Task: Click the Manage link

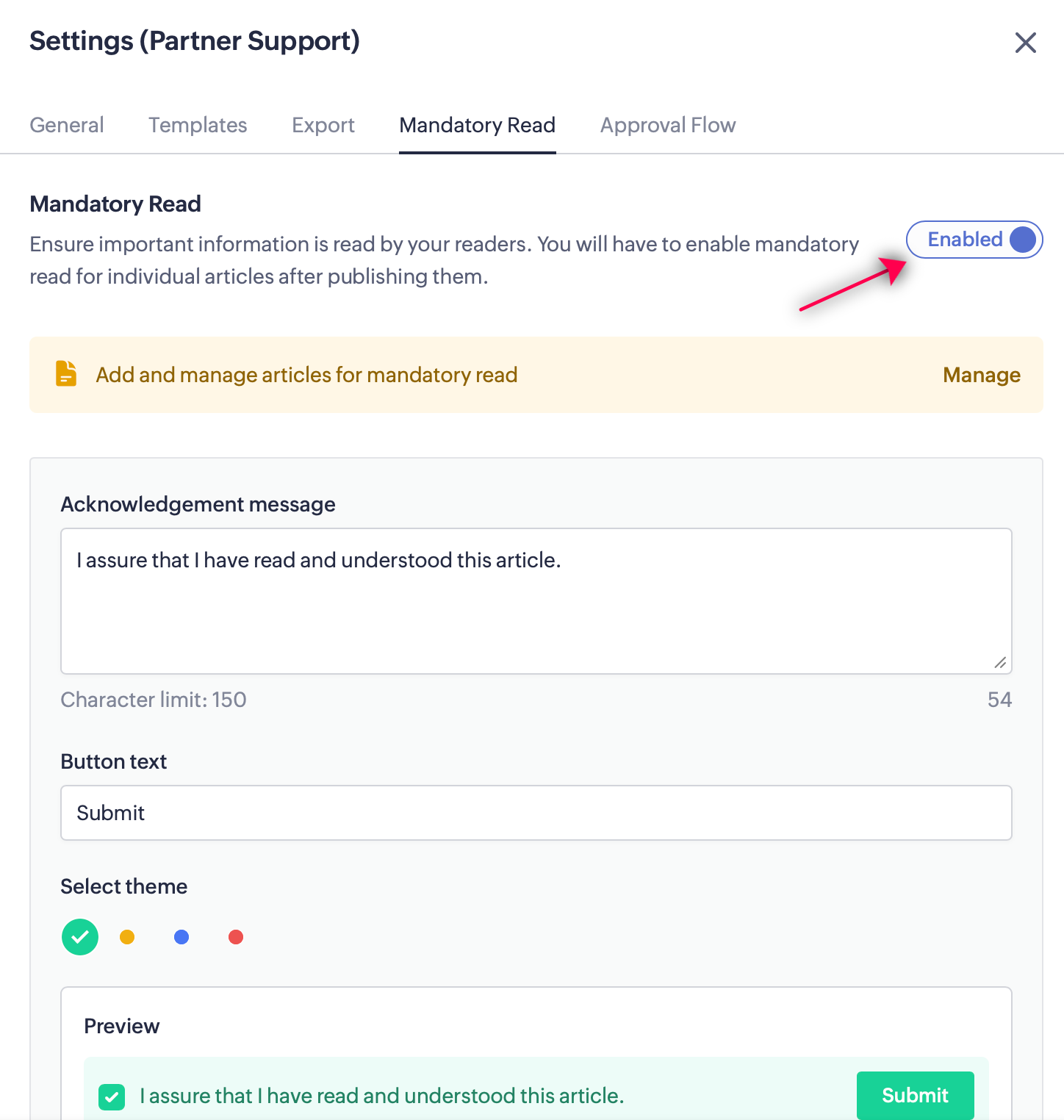Action: 982,375
